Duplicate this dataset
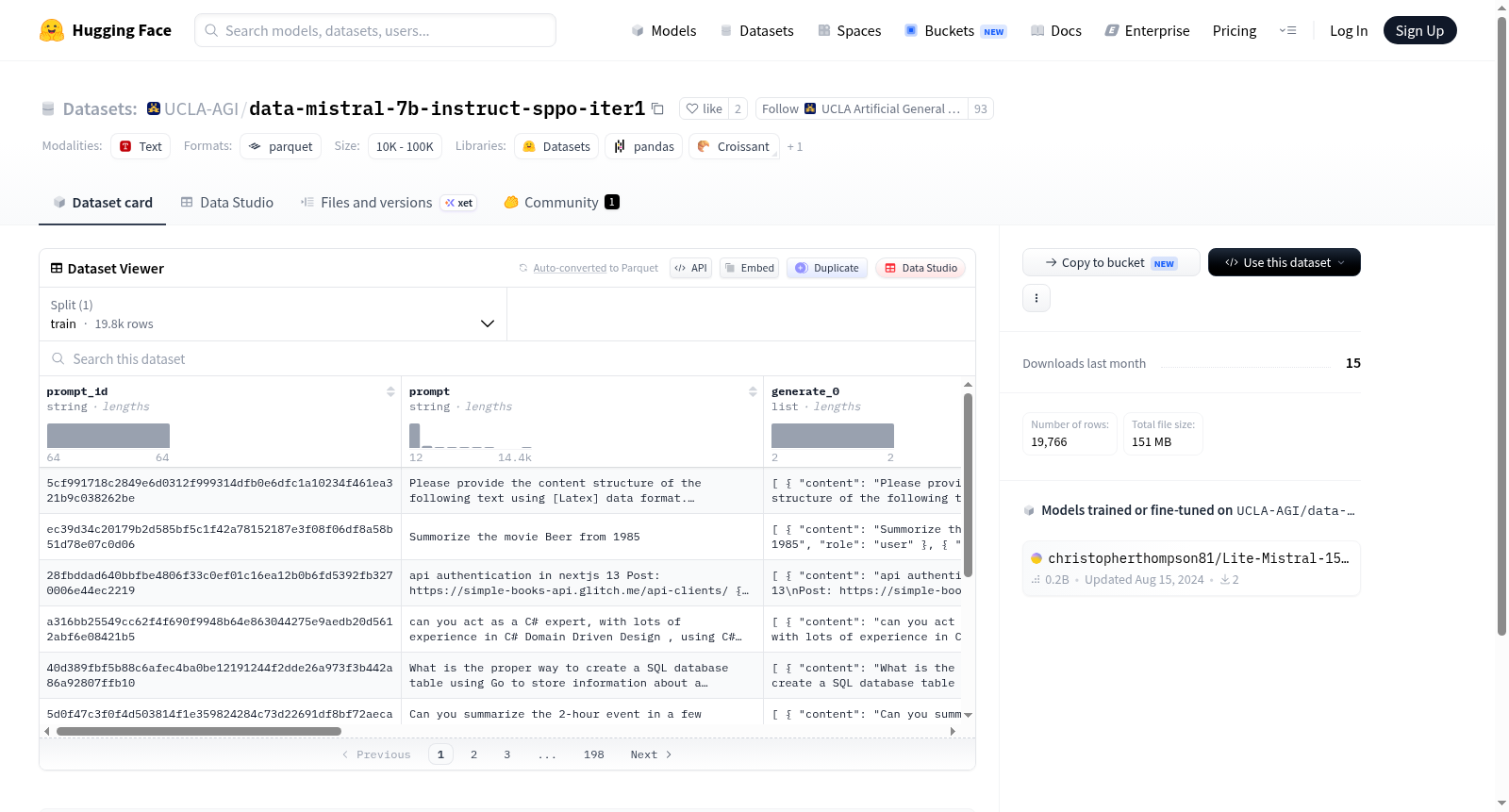Viewport: 1509px width, 812px height. pyautogui.click(x=827, y=268)
